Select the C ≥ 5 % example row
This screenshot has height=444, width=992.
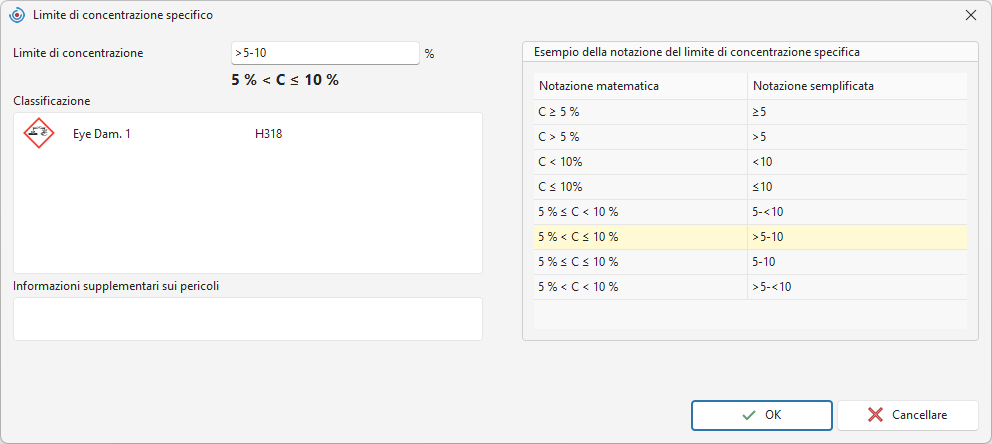coord(750,111)
